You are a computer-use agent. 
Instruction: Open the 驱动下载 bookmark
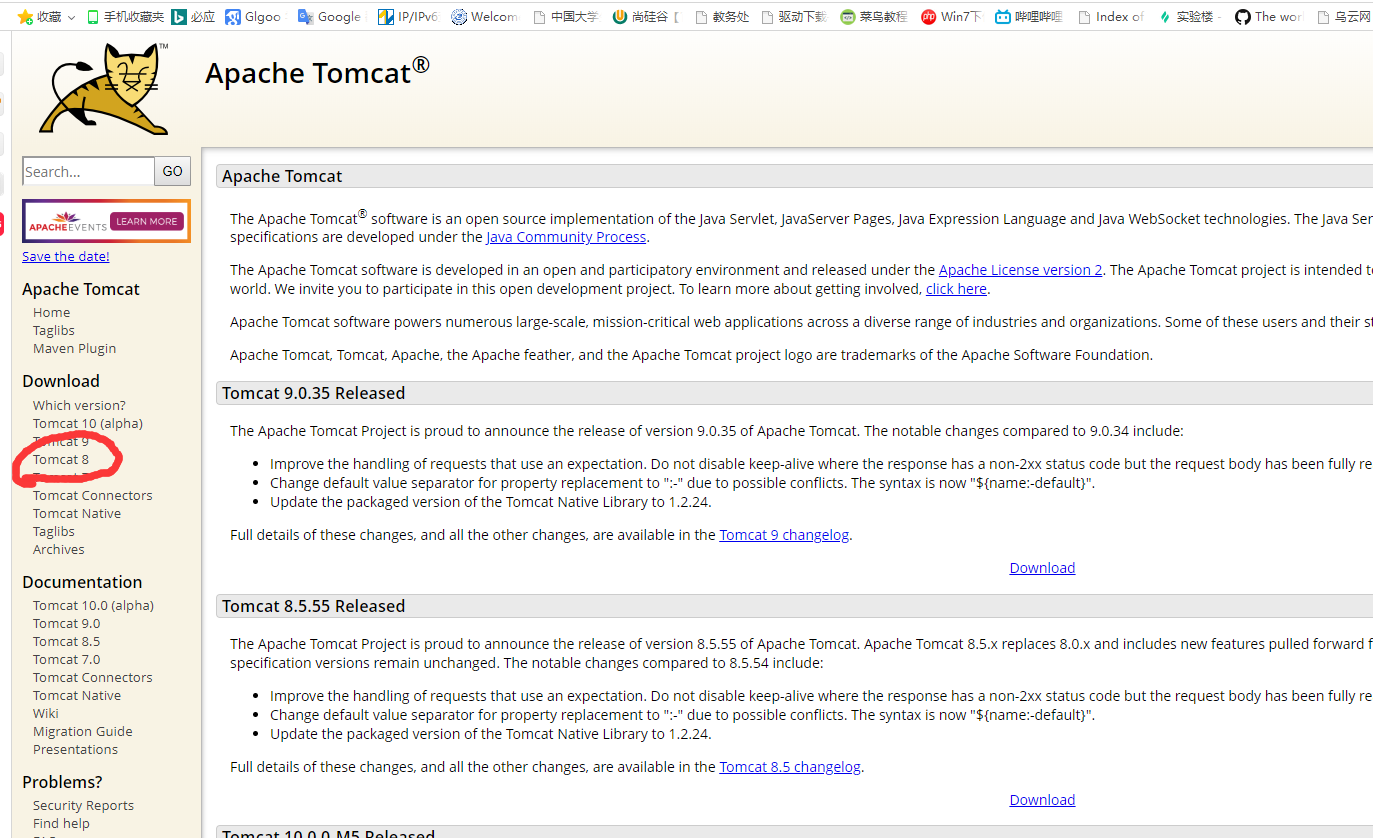[794, 17]
